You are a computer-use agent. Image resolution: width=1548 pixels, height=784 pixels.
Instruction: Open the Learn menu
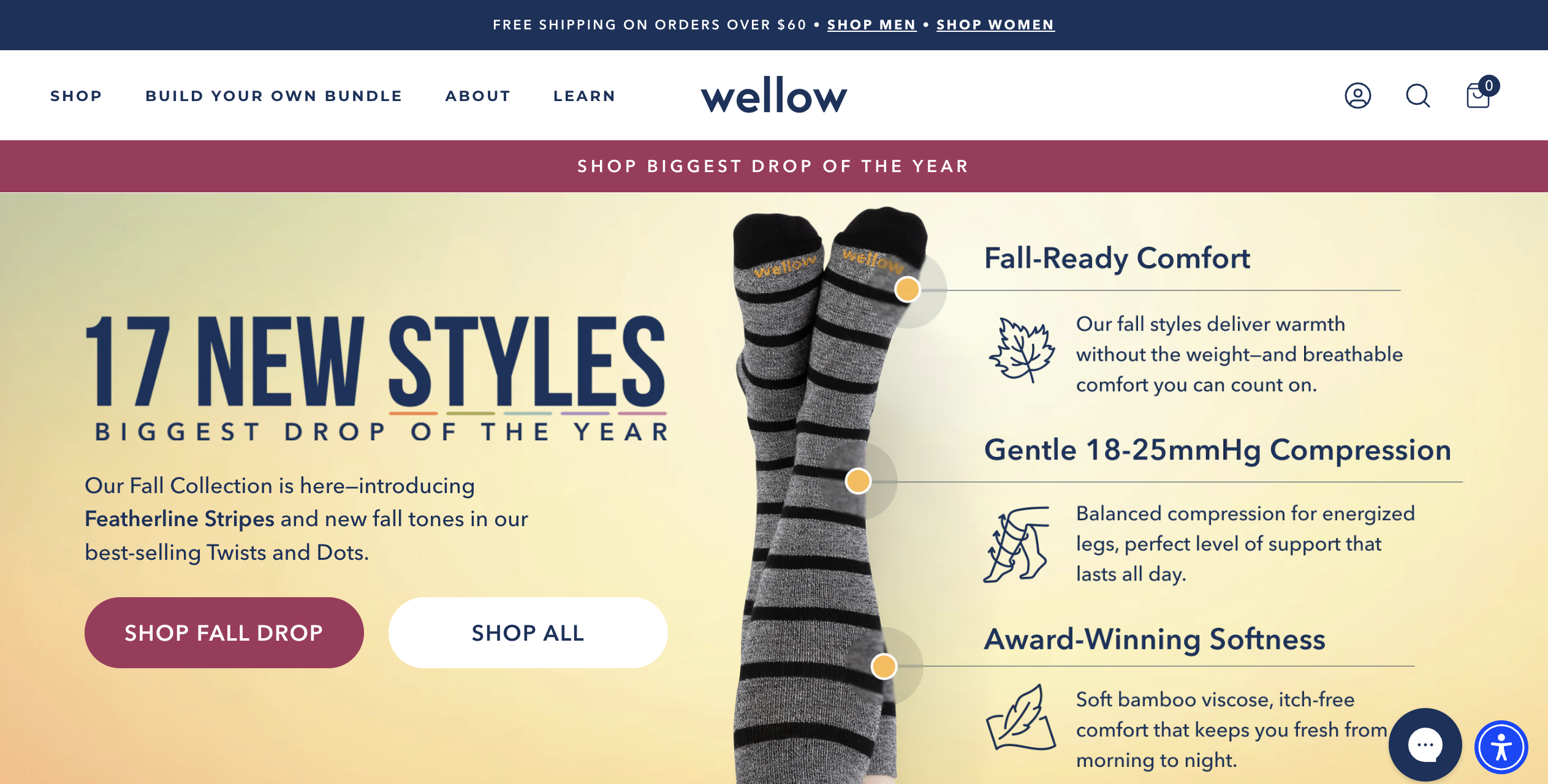585,96
